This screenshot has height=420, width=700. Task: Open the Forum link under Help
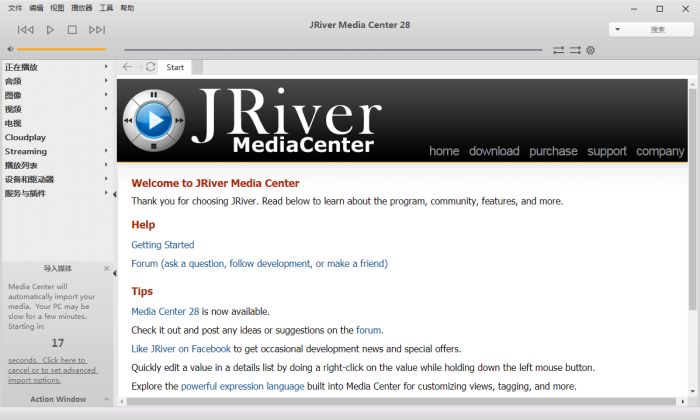pos(259,263)
